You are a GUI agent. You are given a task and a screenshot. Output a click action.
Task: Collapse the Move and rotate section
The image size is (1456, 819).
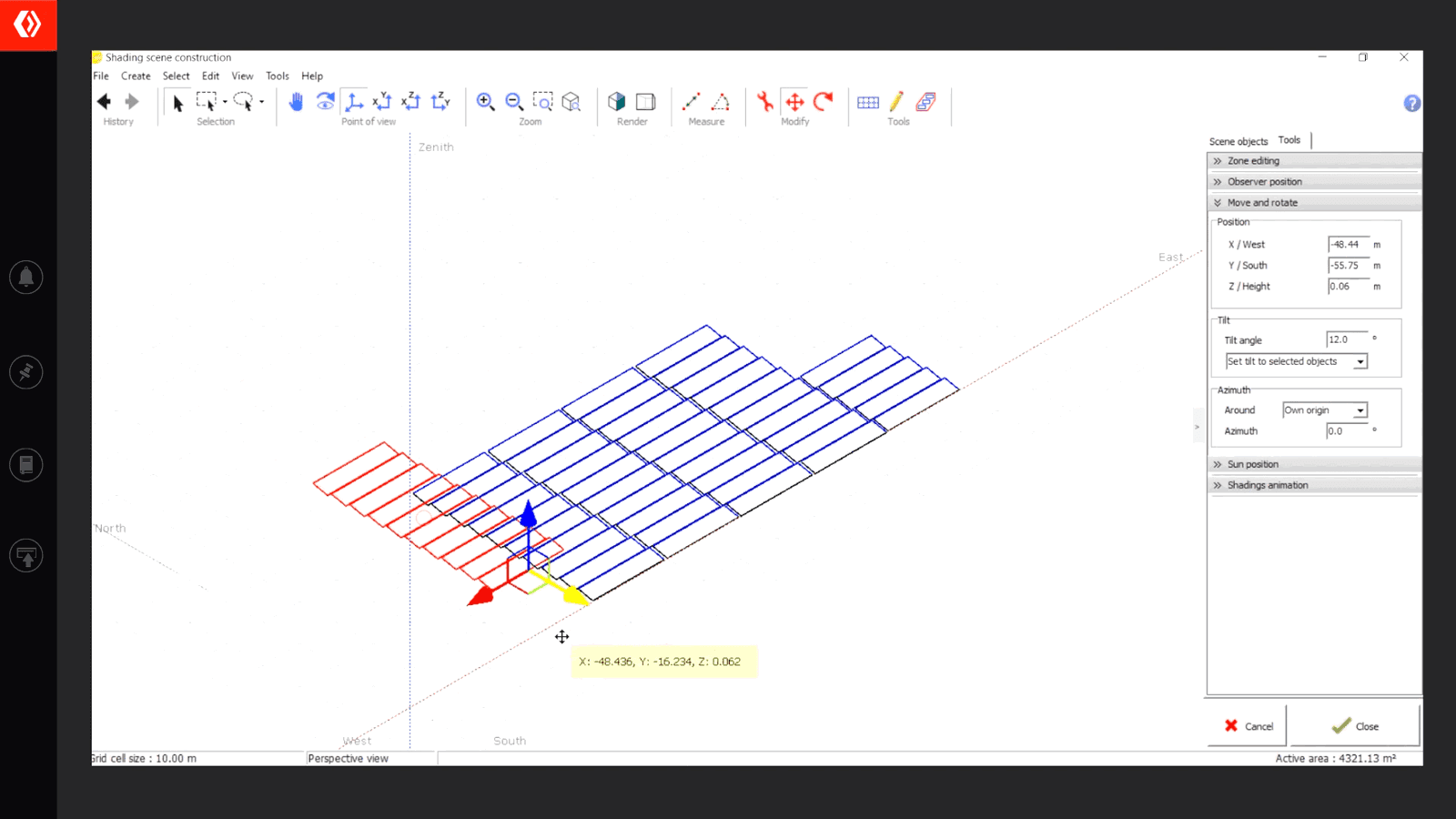tap(1314, 203)
